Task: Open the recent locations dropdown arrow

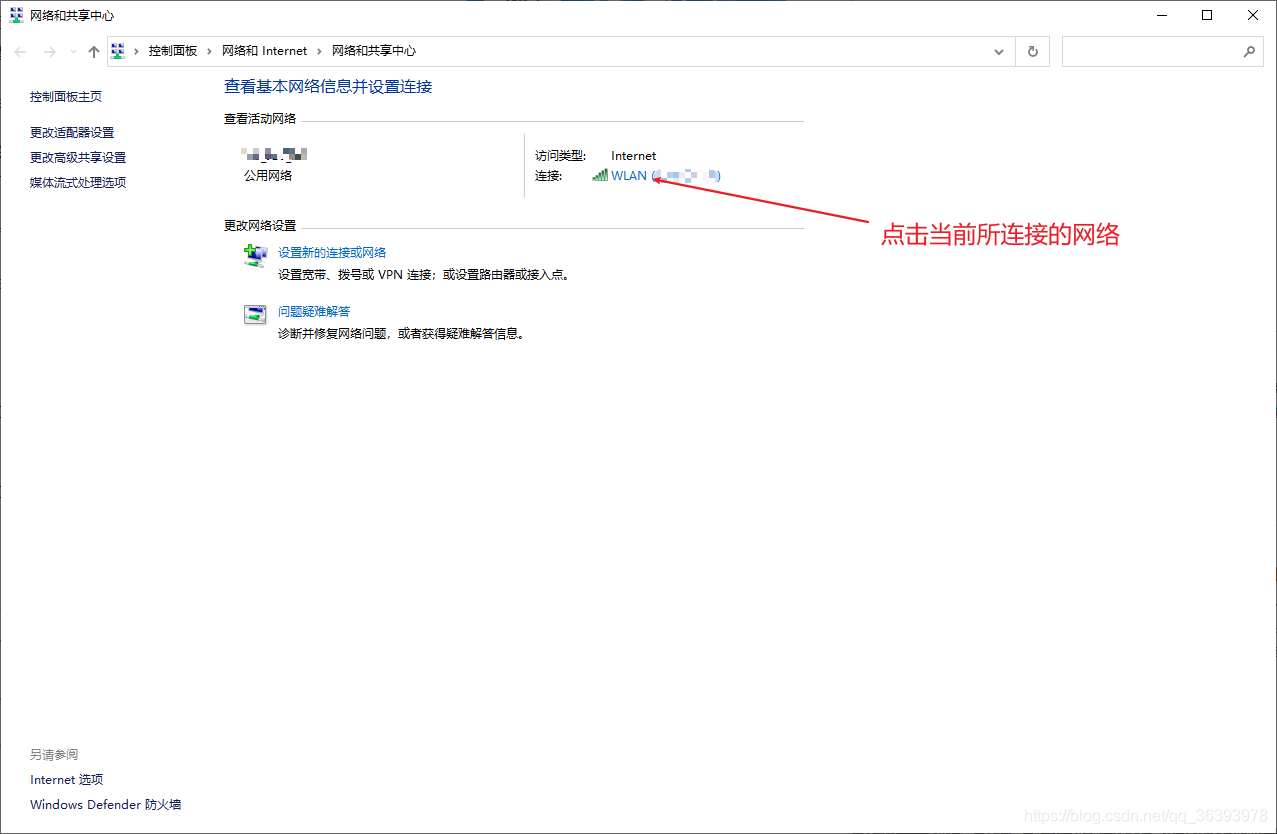Action: (x=73, y=52)
